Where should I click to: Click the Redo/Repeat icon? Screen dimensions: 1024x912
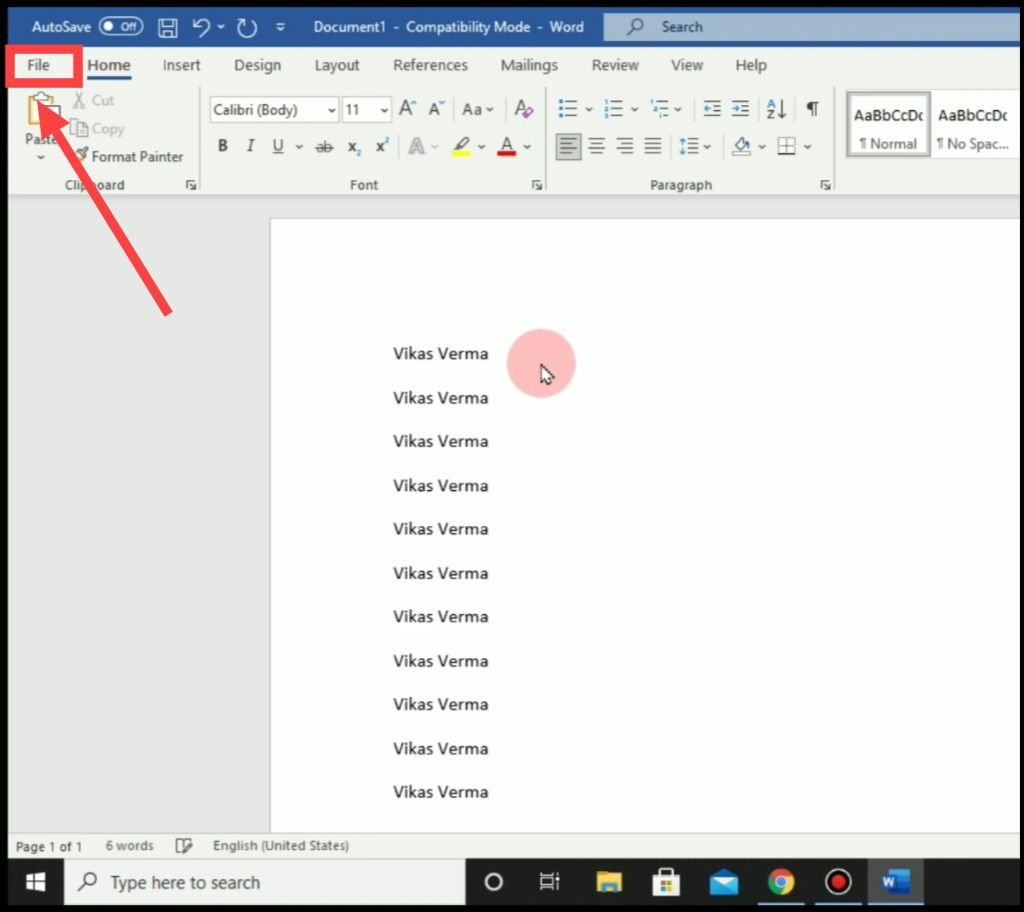click(x=247, y=27)
